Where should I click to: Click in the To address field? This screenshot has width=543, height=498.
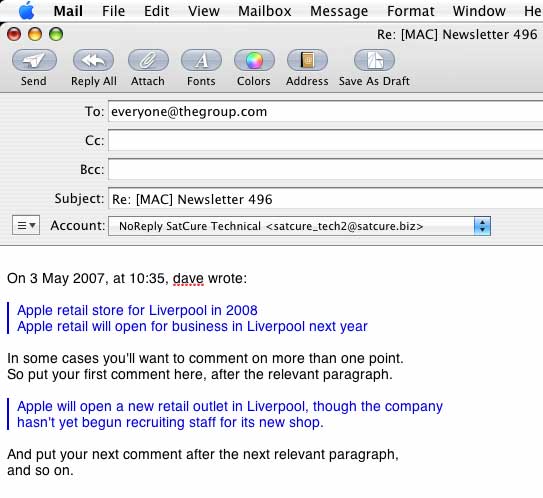pyautogui.click(x=326, y=112)
